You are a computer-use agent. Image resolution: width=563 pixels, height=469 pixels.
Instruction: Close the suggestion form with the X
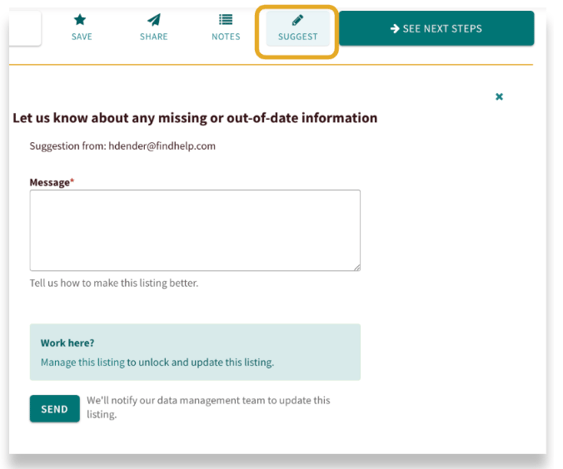point(499,97)
